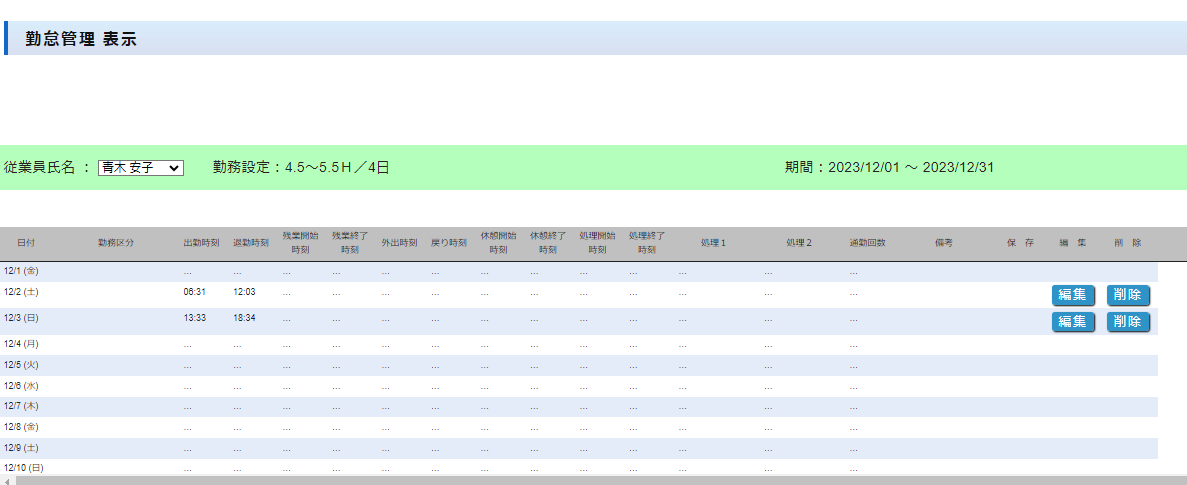Click the 日付 column header
Viewport: 1187px width, 485px height.
coord(25,243)
